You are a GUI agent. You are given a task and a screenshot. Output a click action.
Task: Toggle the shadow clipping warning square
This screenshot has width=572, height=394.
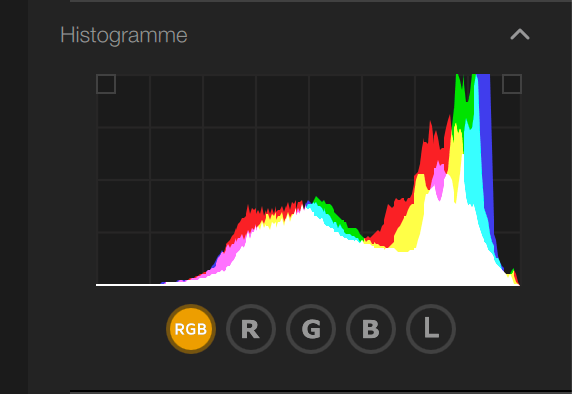click(x=106, y=84)
